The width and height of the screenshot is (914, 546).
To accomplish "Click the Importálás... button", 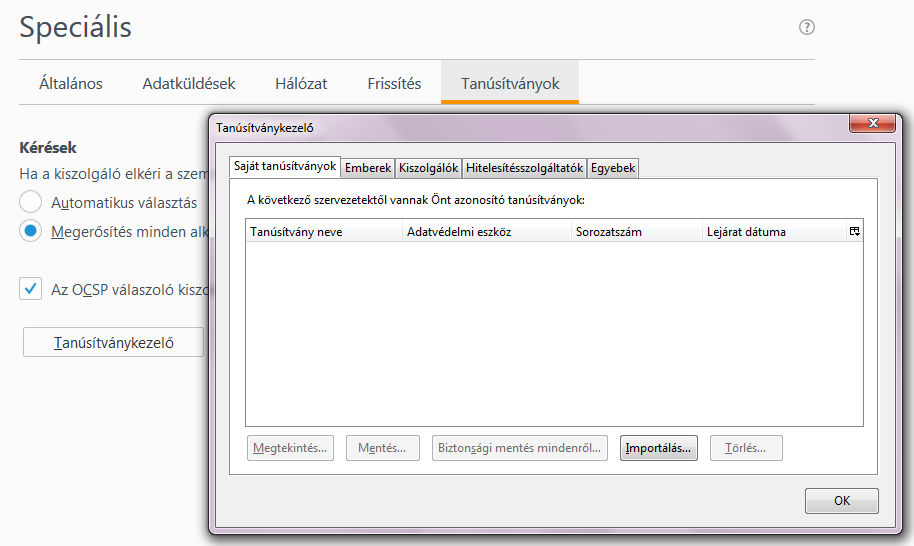I will (657, 448).
